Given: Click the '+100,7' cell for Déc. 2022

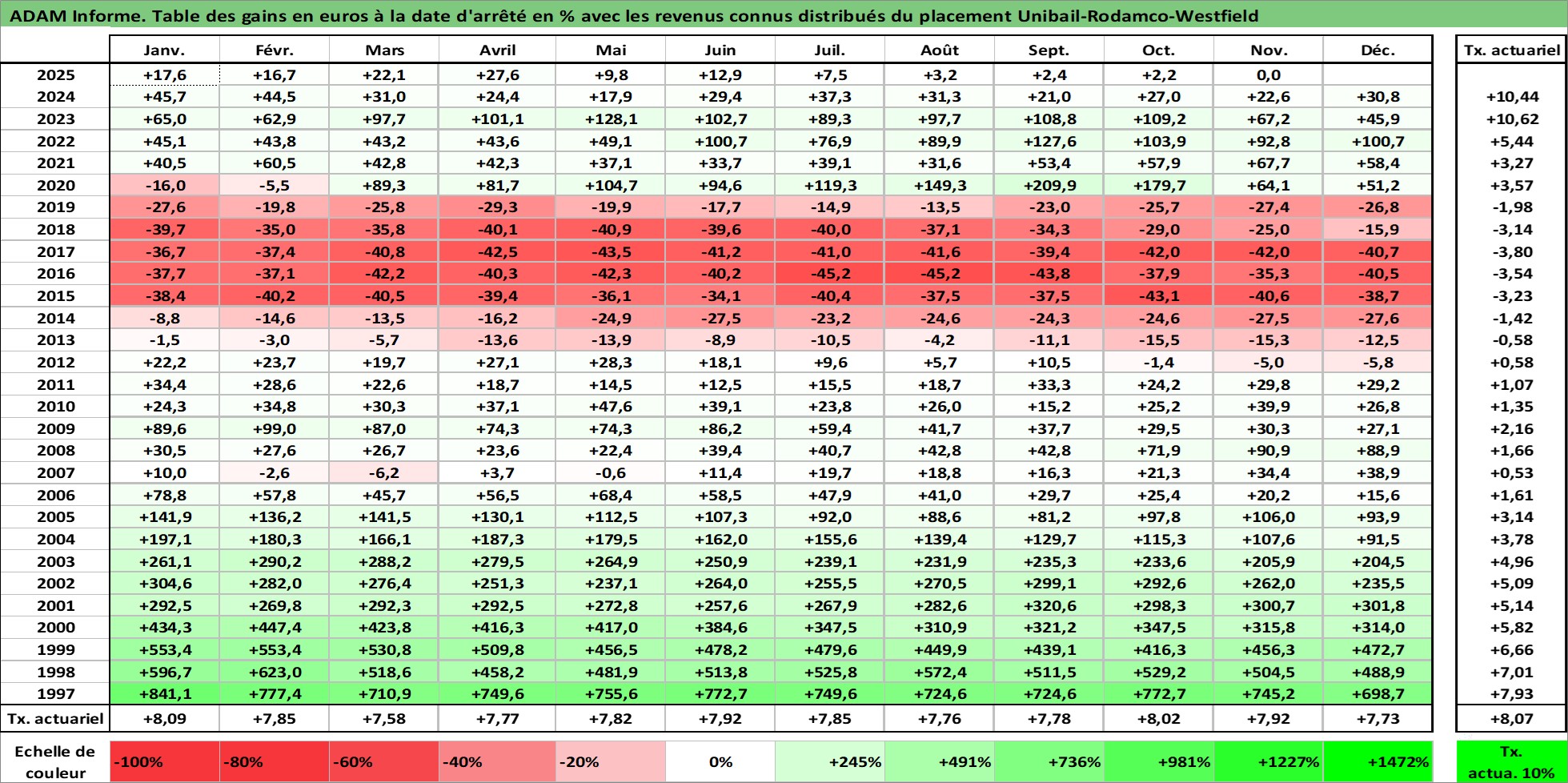Looking at the screenshot, I should click(1378, 141).
